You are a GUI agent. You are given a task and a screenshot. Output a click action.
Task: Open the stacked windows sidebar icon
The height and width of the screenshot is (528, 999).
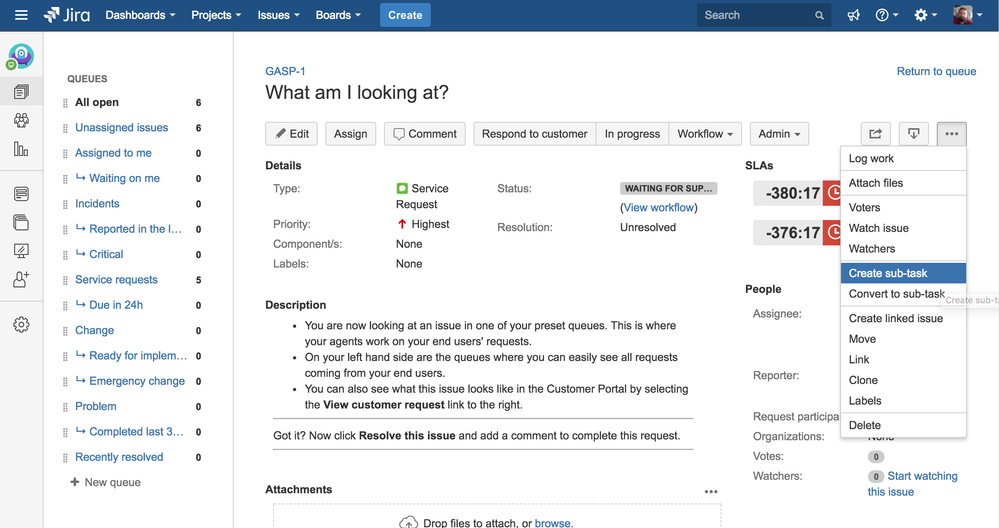click(x=21, y=222)
